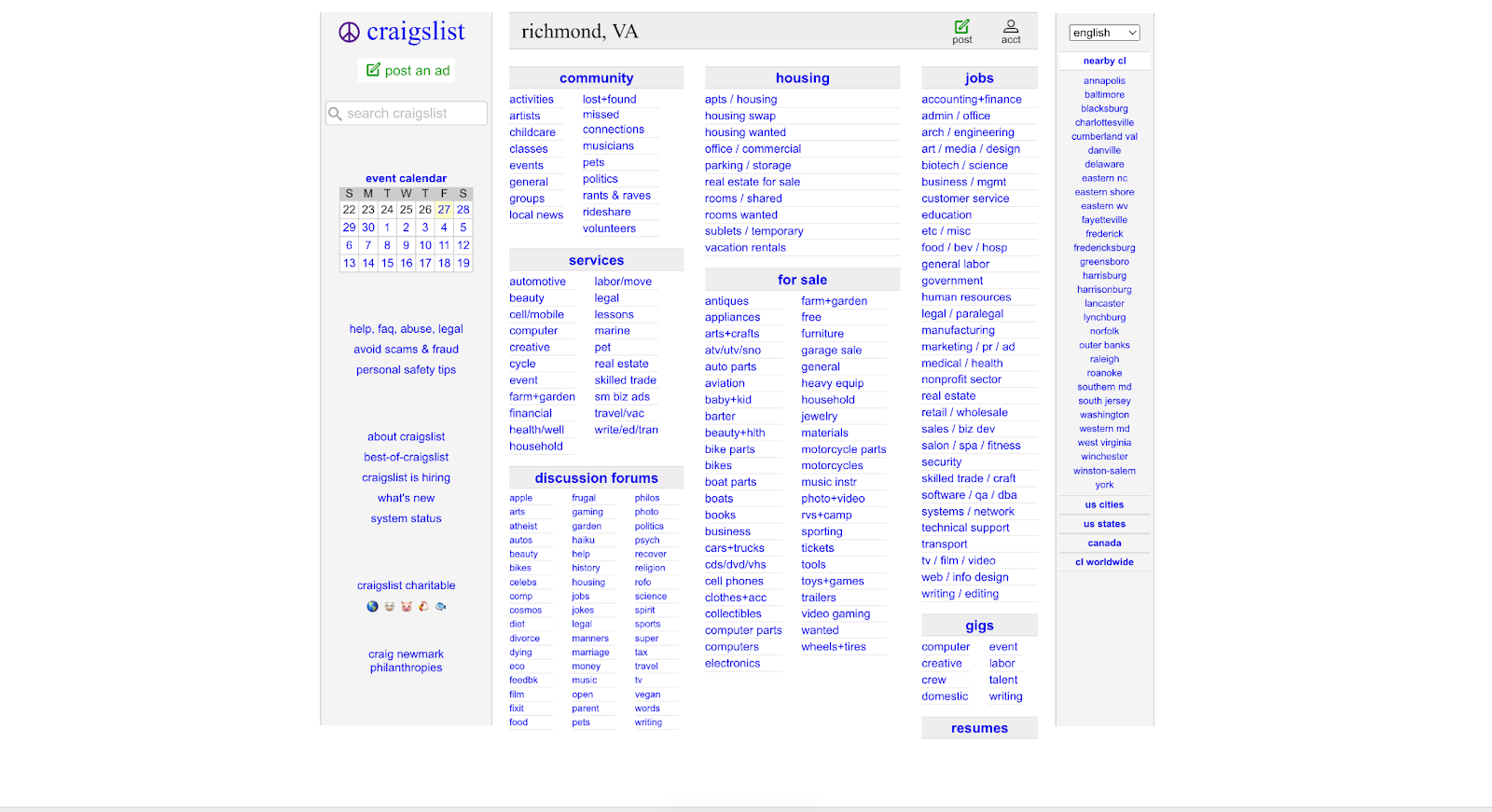Open 'system status' link

[x=406, y=518]
